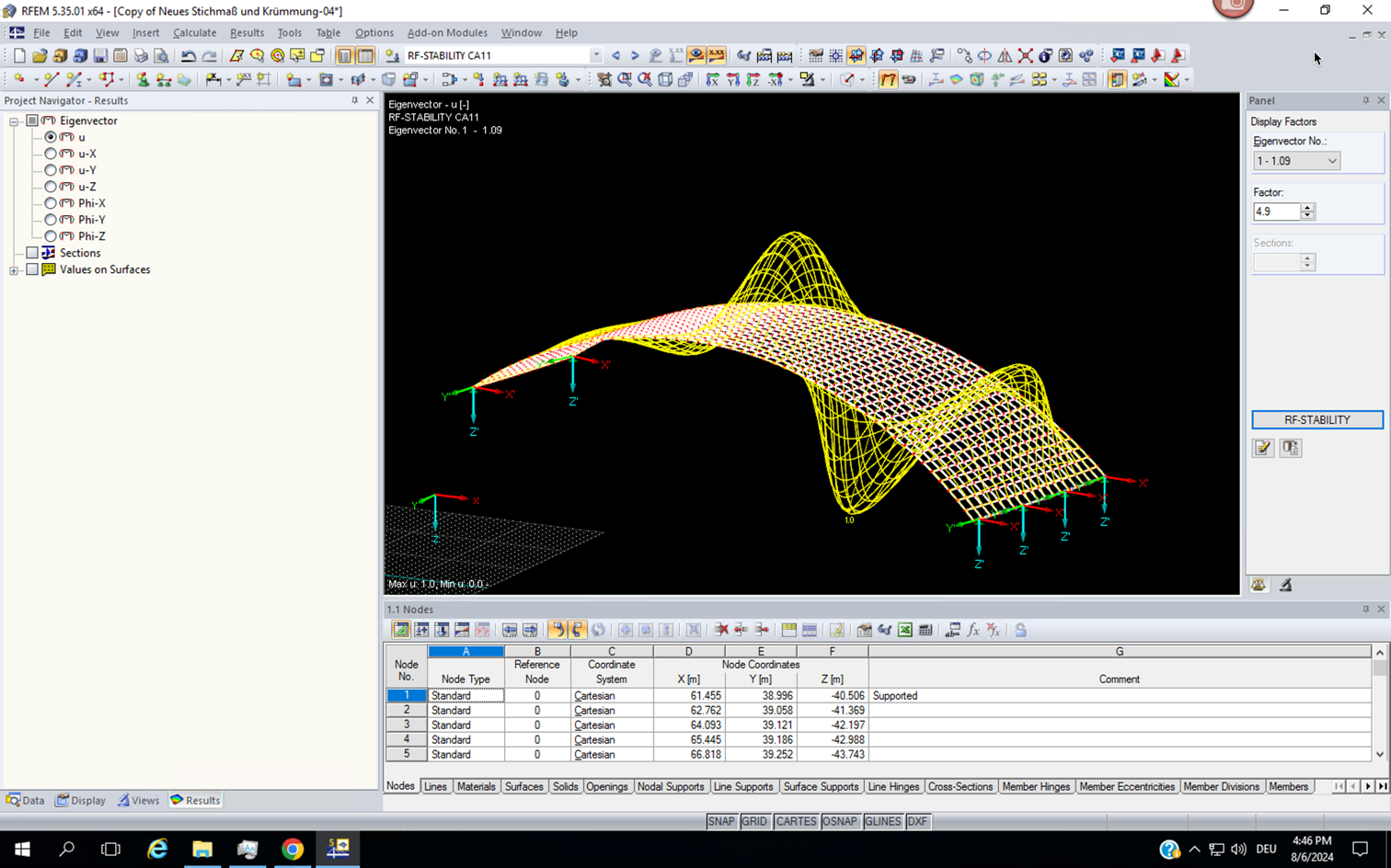1391x868 pixels.
Task: Click the balance scale icon below panel
Action: click(x=1259, y=585)
